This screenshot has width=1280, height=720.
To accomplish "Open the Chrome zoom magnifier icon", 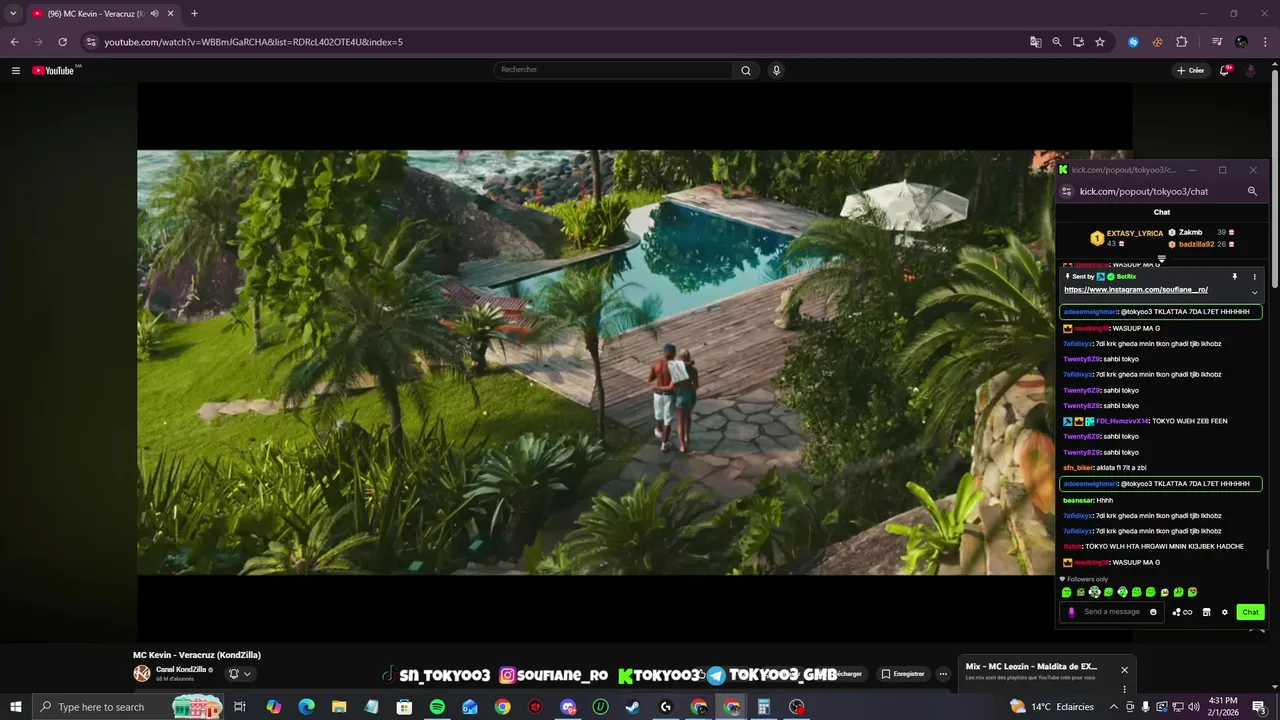I will point(1057,42).
